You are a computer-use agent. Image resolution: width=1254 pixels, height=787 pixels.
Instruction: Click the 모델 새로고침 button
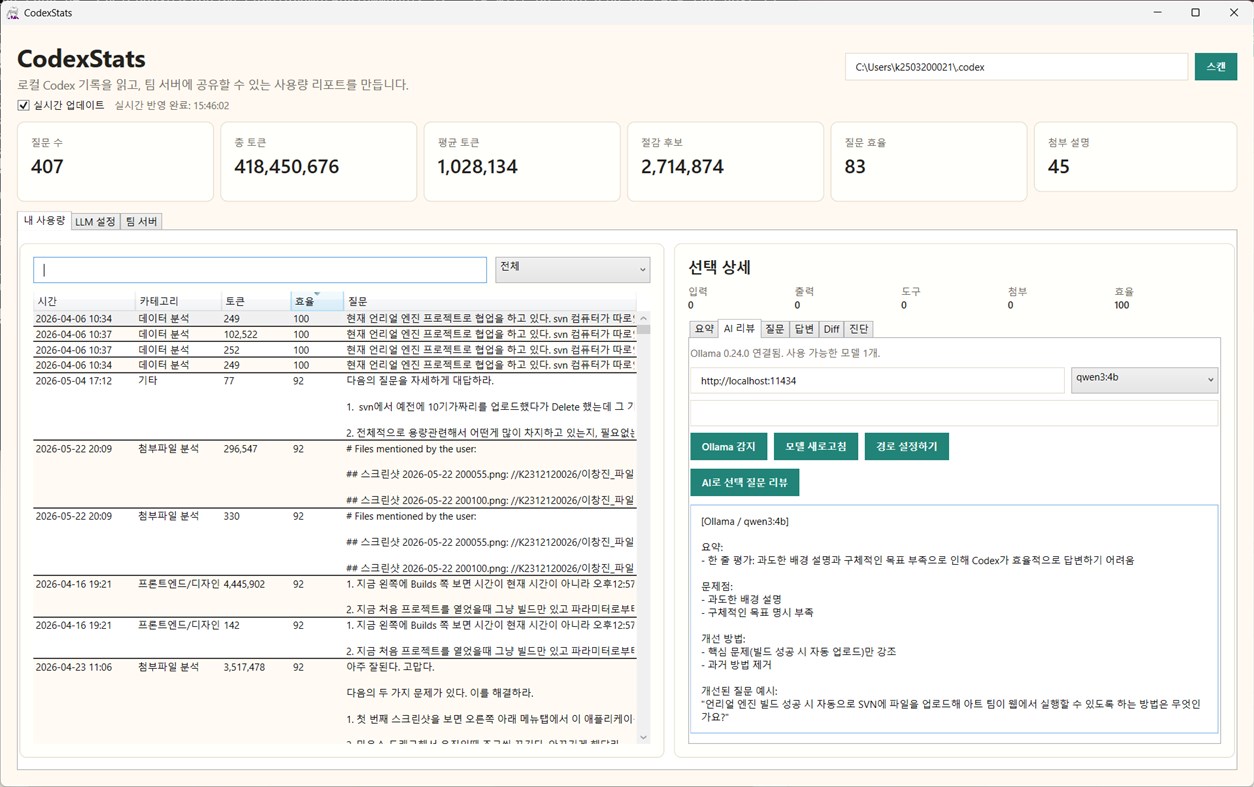point(816,446)
